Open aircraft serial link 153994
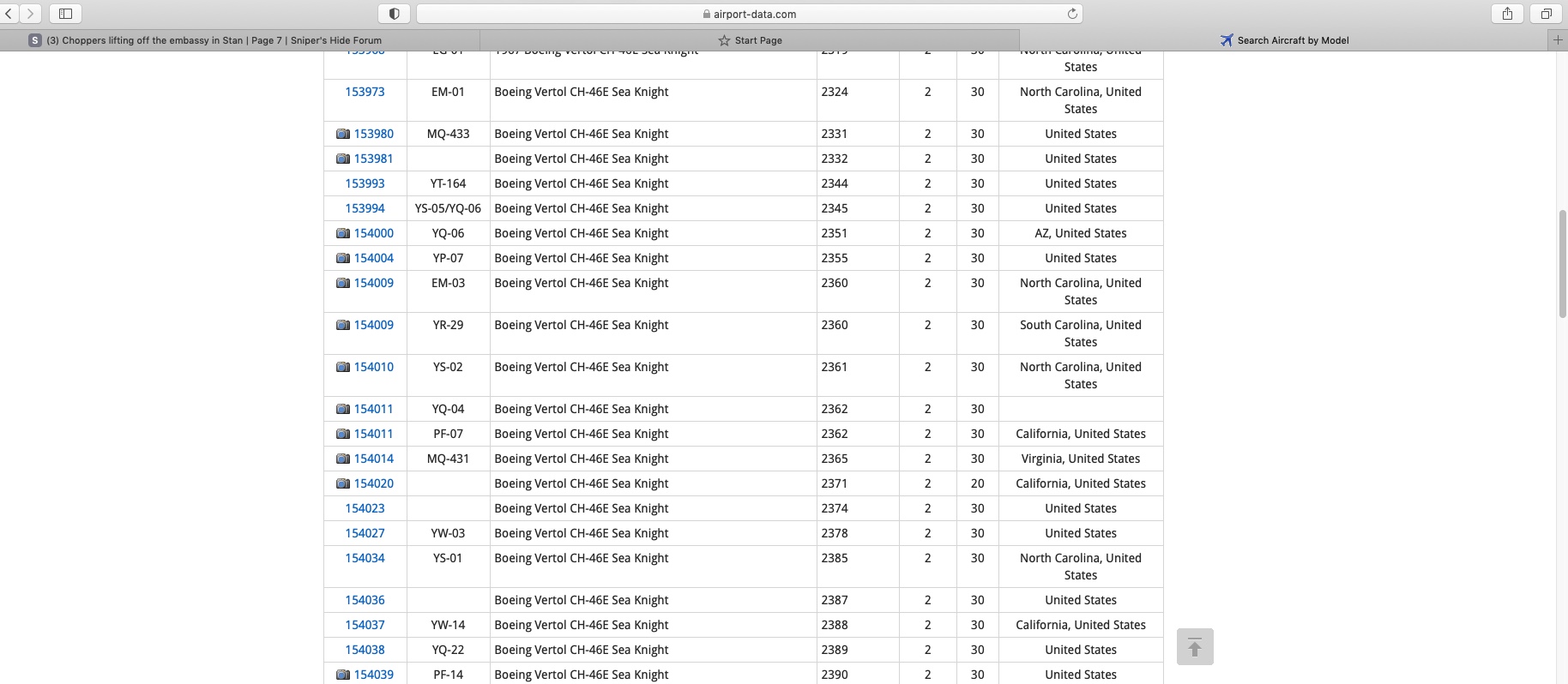Screen dimensions: 1568x684 [365, 208]
